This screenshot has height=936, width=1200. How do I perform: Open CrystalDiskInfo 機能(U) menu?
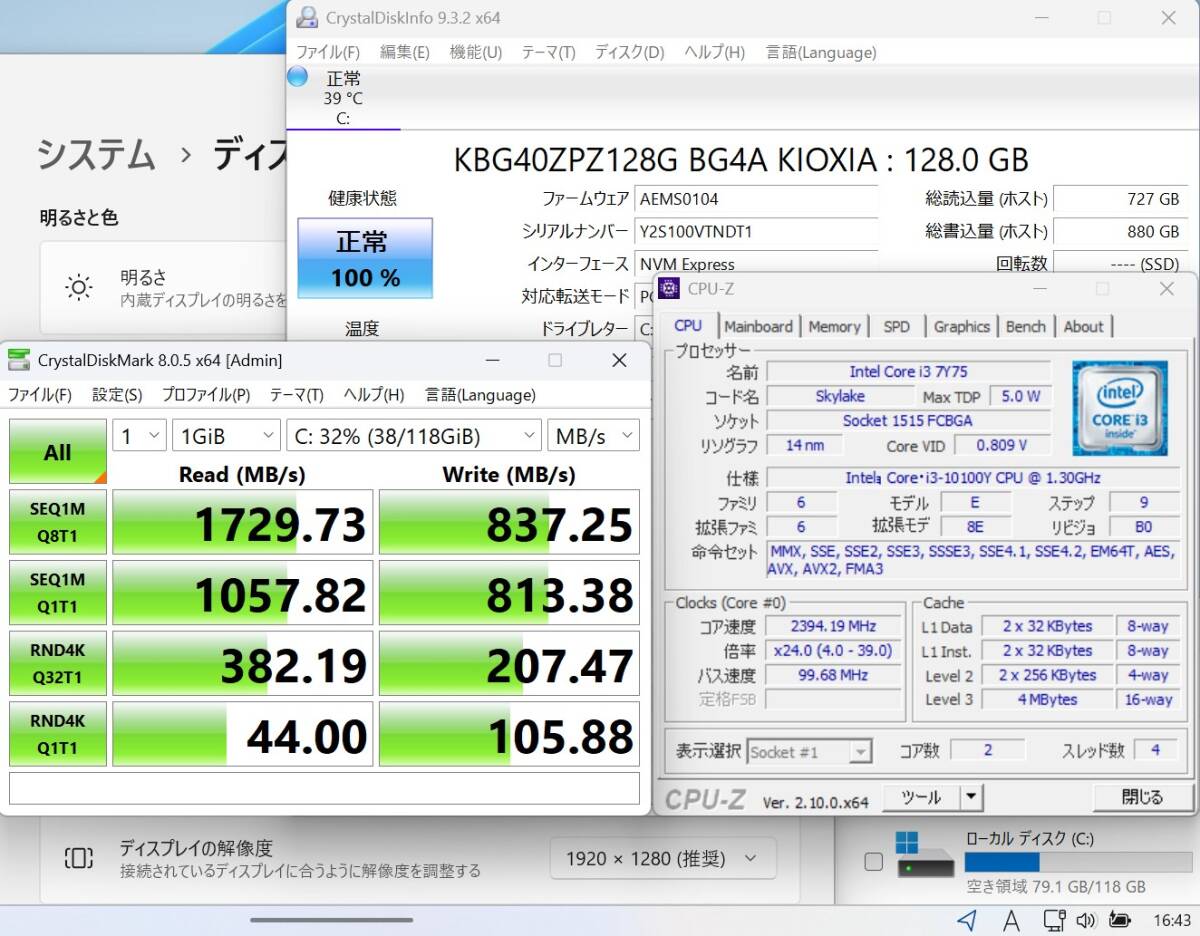coord(476,52)
